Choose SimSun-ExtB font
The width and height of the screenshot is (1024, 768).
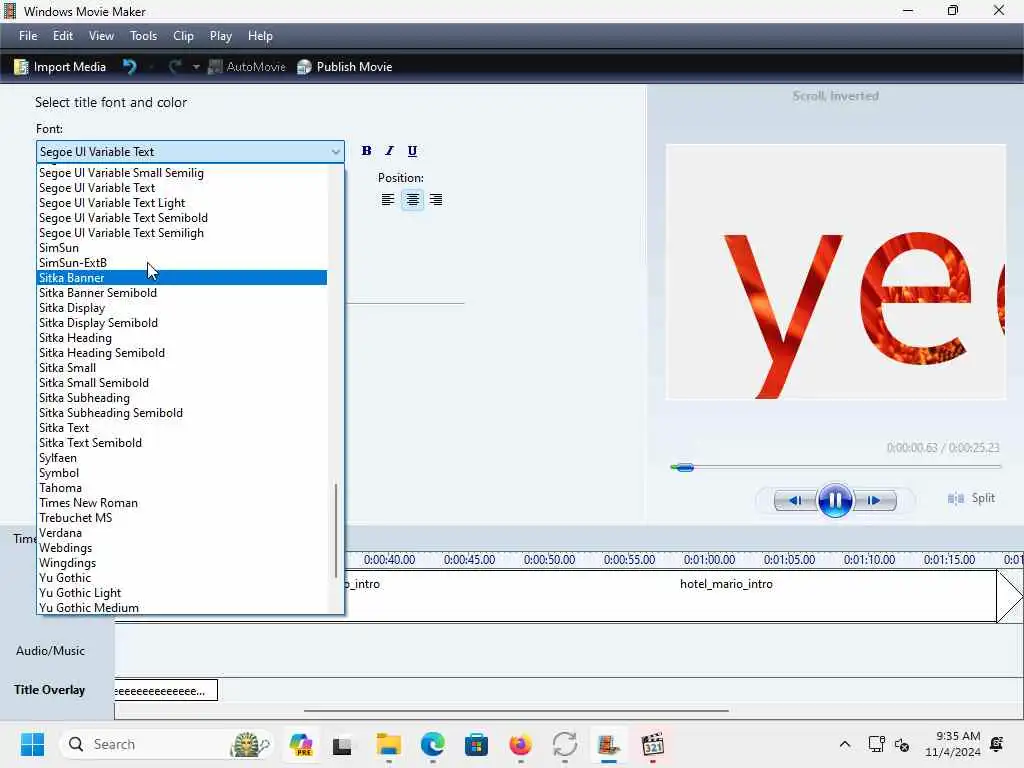[x=182, y=263]
